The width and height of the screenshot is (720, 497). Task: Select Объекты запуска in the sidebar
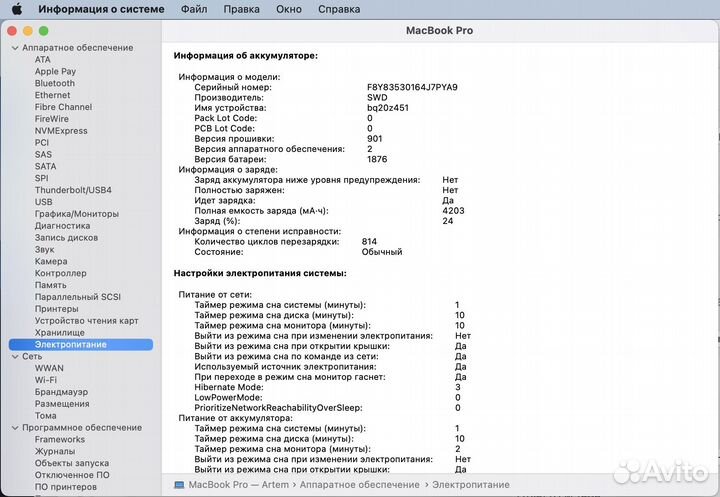click(x=72, y=463)
